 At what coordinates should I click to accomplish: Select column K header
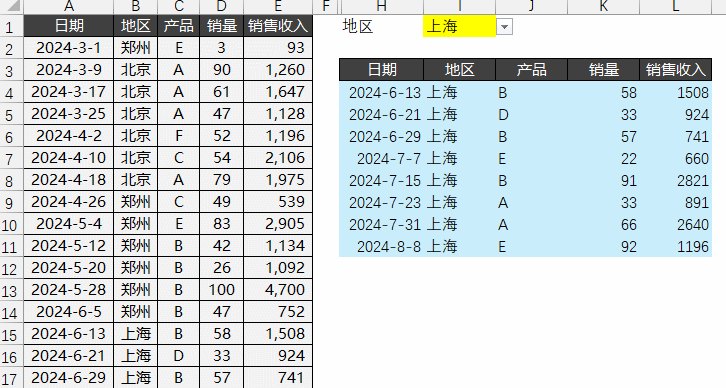603,6
